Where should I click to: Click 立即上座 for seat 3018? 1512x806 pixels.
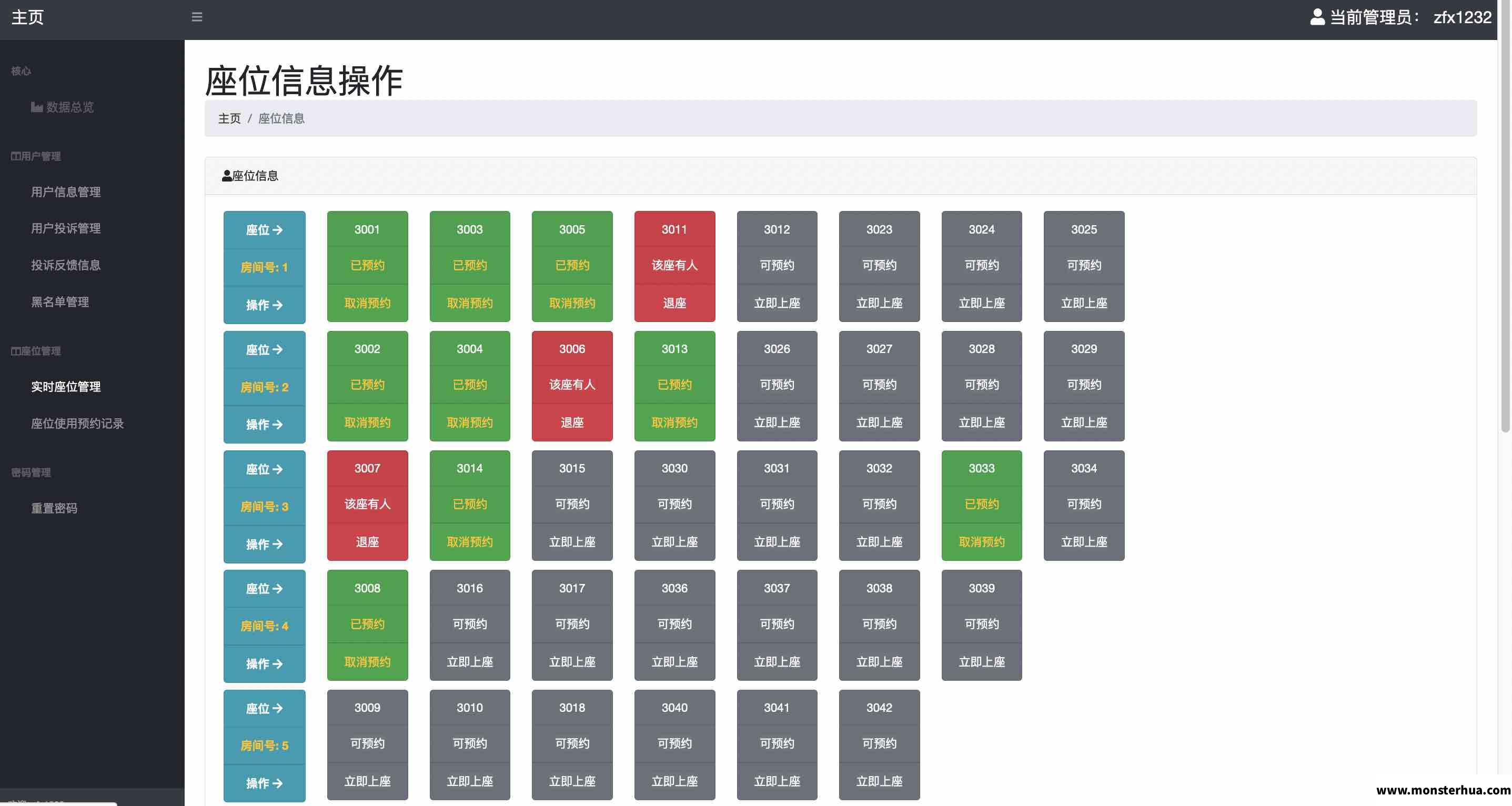tap(572, 782)
